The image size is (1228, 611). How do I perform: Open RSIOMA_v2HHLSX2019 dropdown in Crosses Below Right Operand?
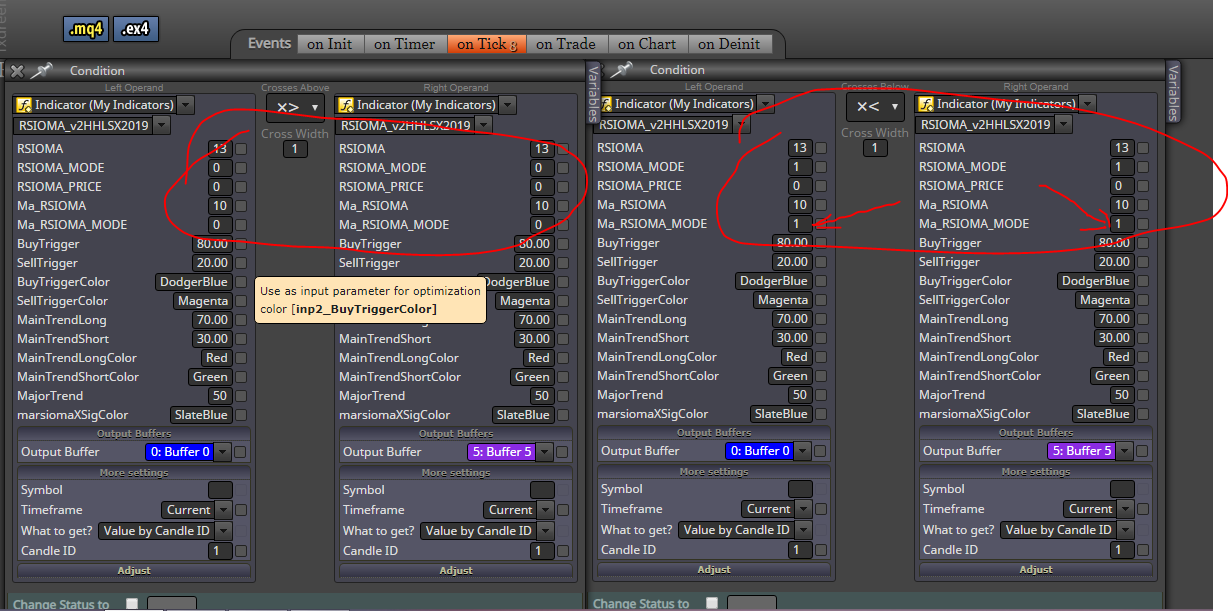tap(1064, 125)
